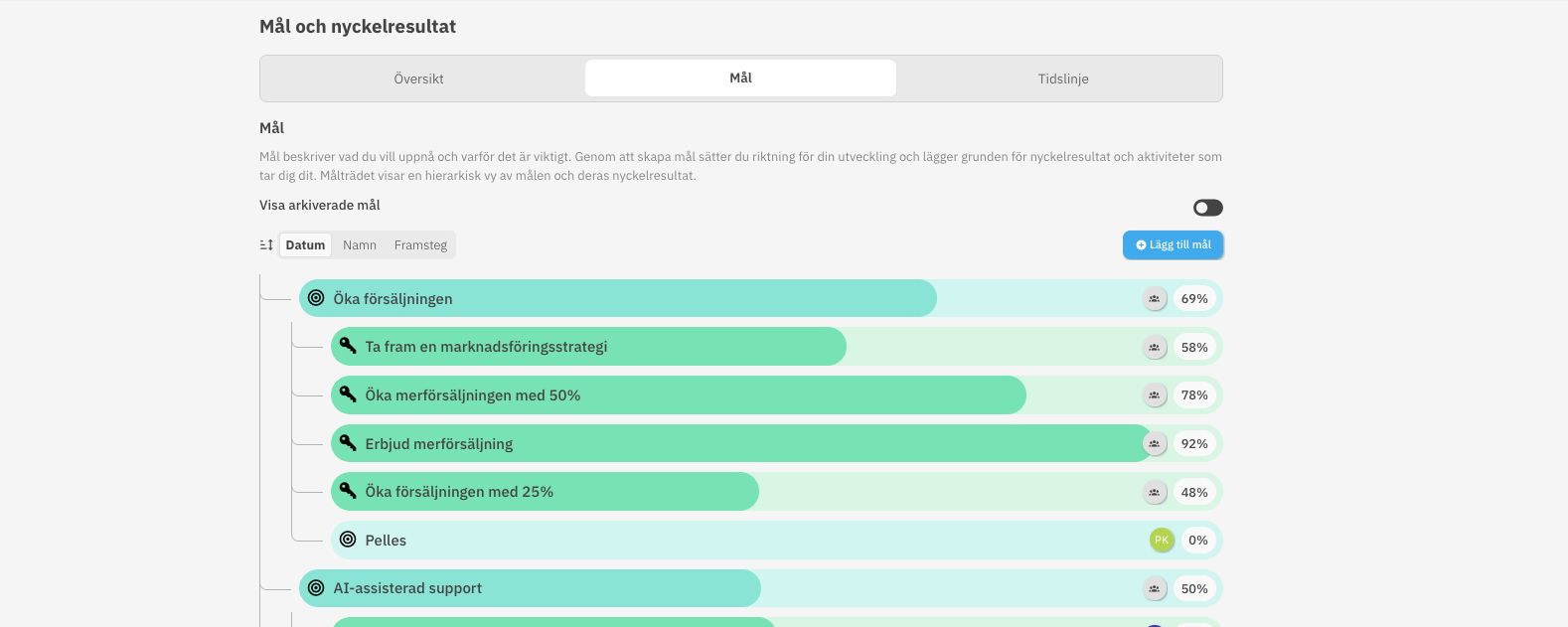Sort goals by Namn
This screenshot has width=1568, height=627.
click(x=360, y=244)
